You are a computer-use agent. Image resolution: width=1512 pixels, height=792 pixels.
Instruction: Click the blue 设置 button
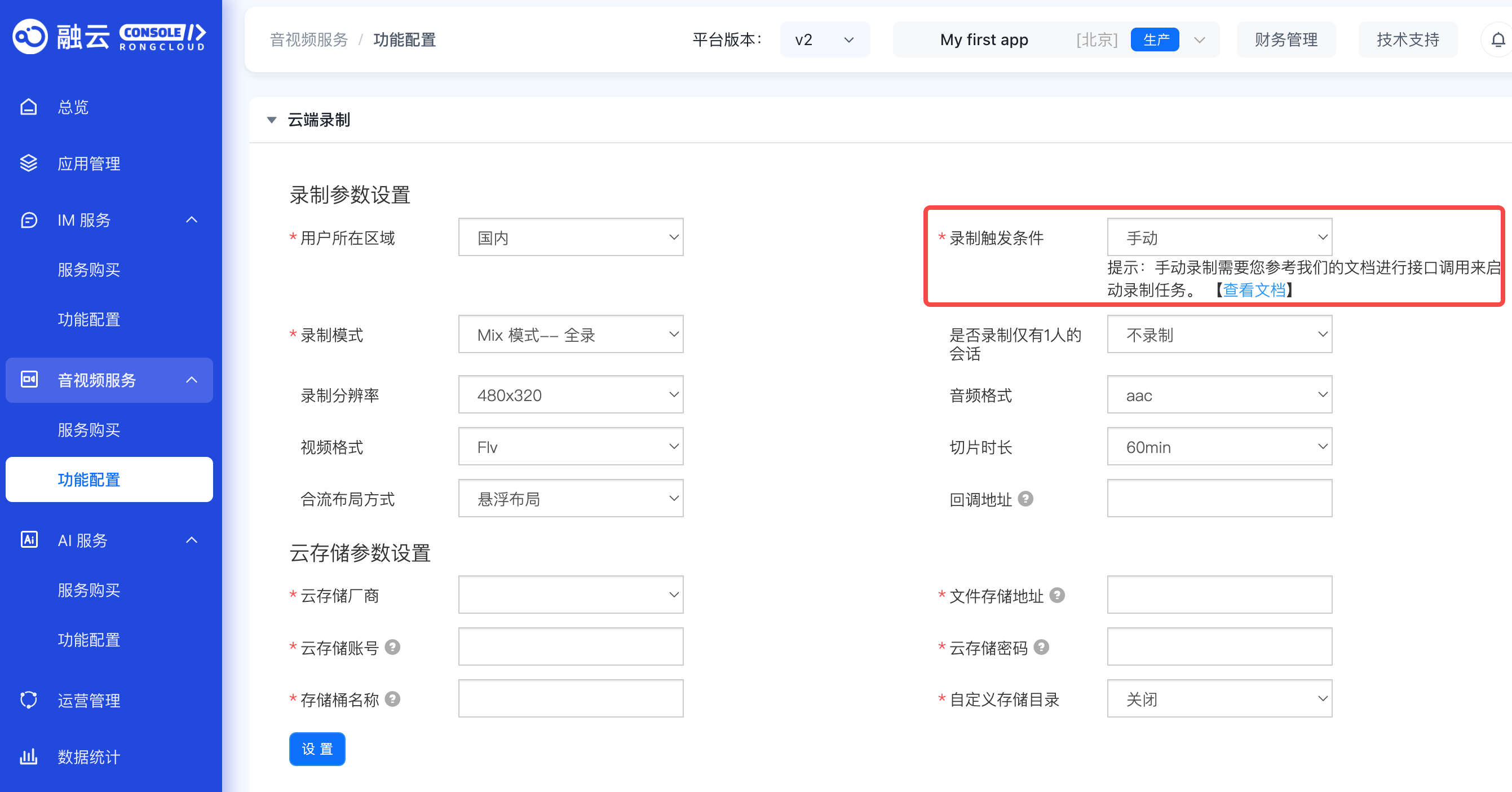click(317, 749)
